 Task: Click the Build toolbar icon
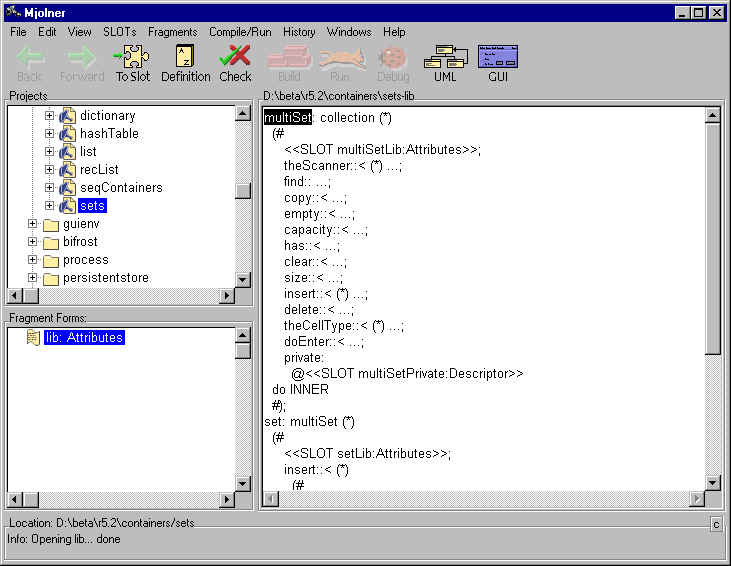[289, 63]
